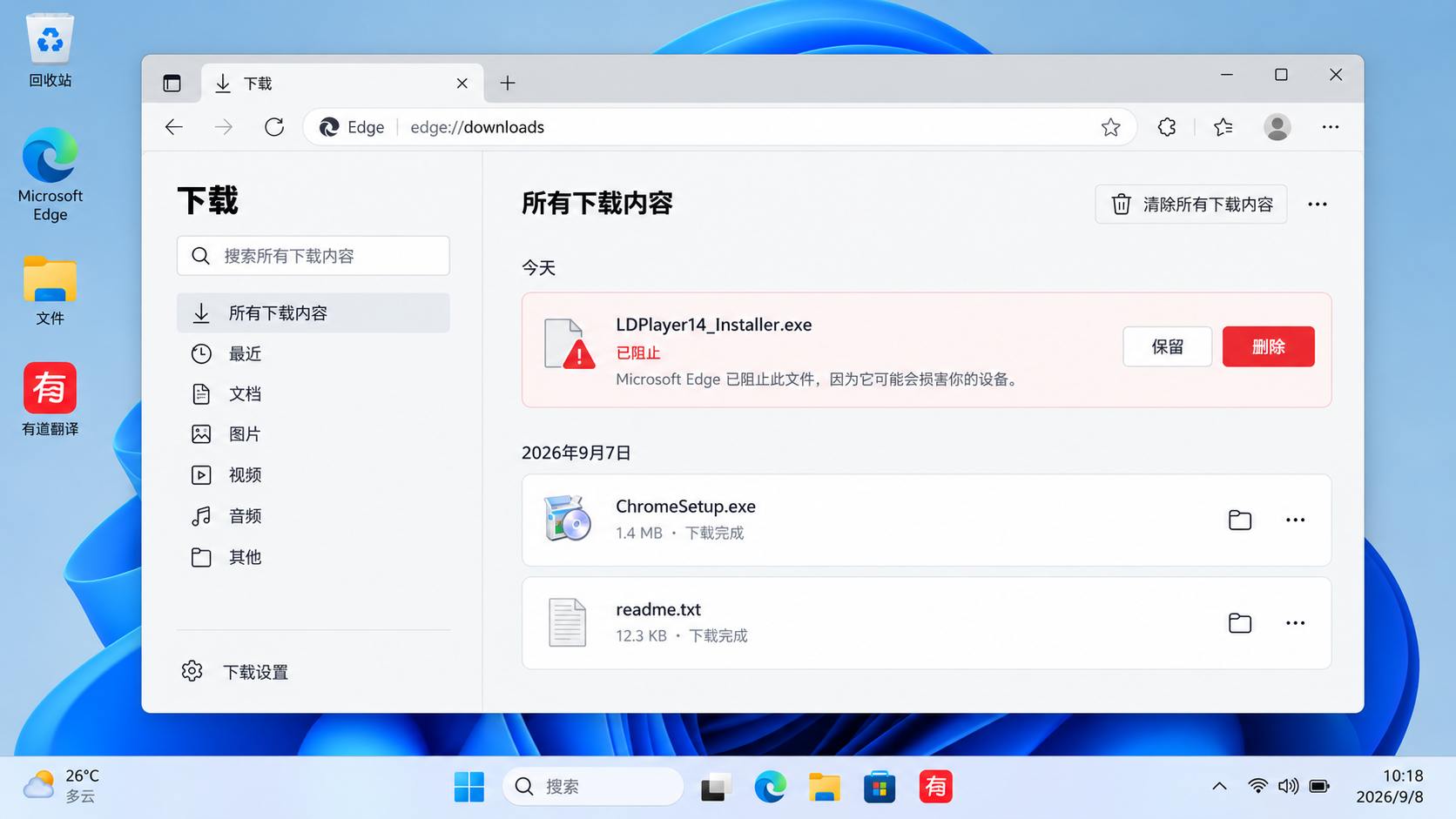The width and height of the screenshot is (1456, 819).
Task: Select 最近 in sidebar
Action: click(x=313, y=353)
